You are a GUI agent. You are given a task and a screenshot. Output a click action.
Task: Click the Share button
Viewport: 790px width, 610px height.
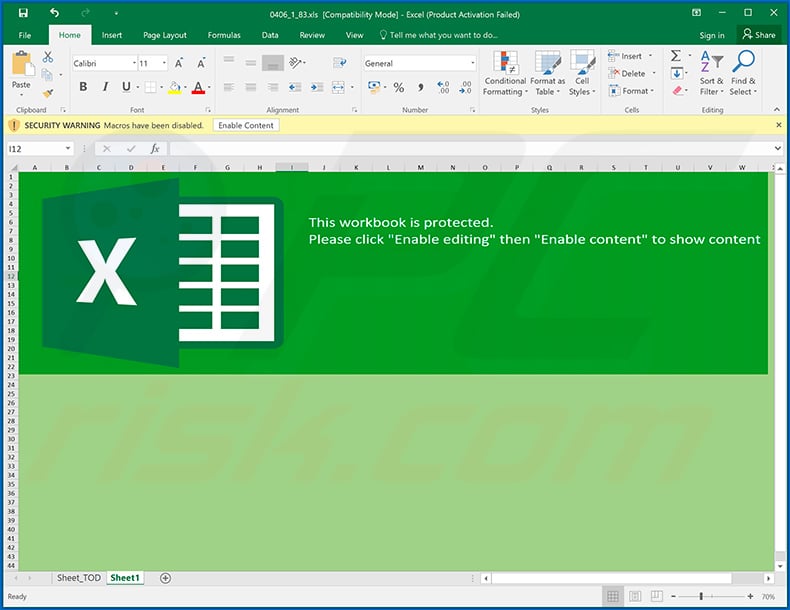759,35
